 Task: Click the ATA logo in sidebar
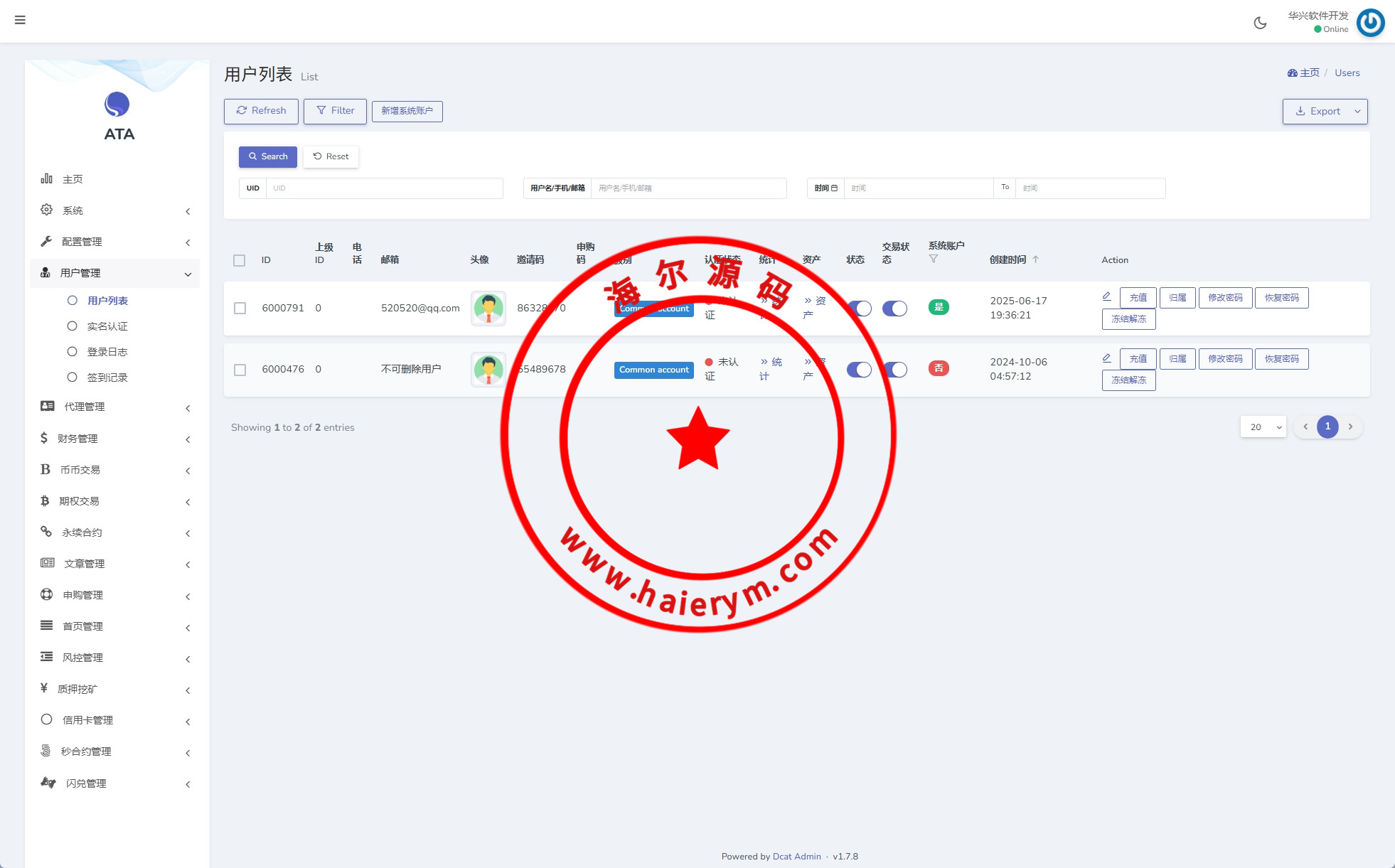click(118, 105)
